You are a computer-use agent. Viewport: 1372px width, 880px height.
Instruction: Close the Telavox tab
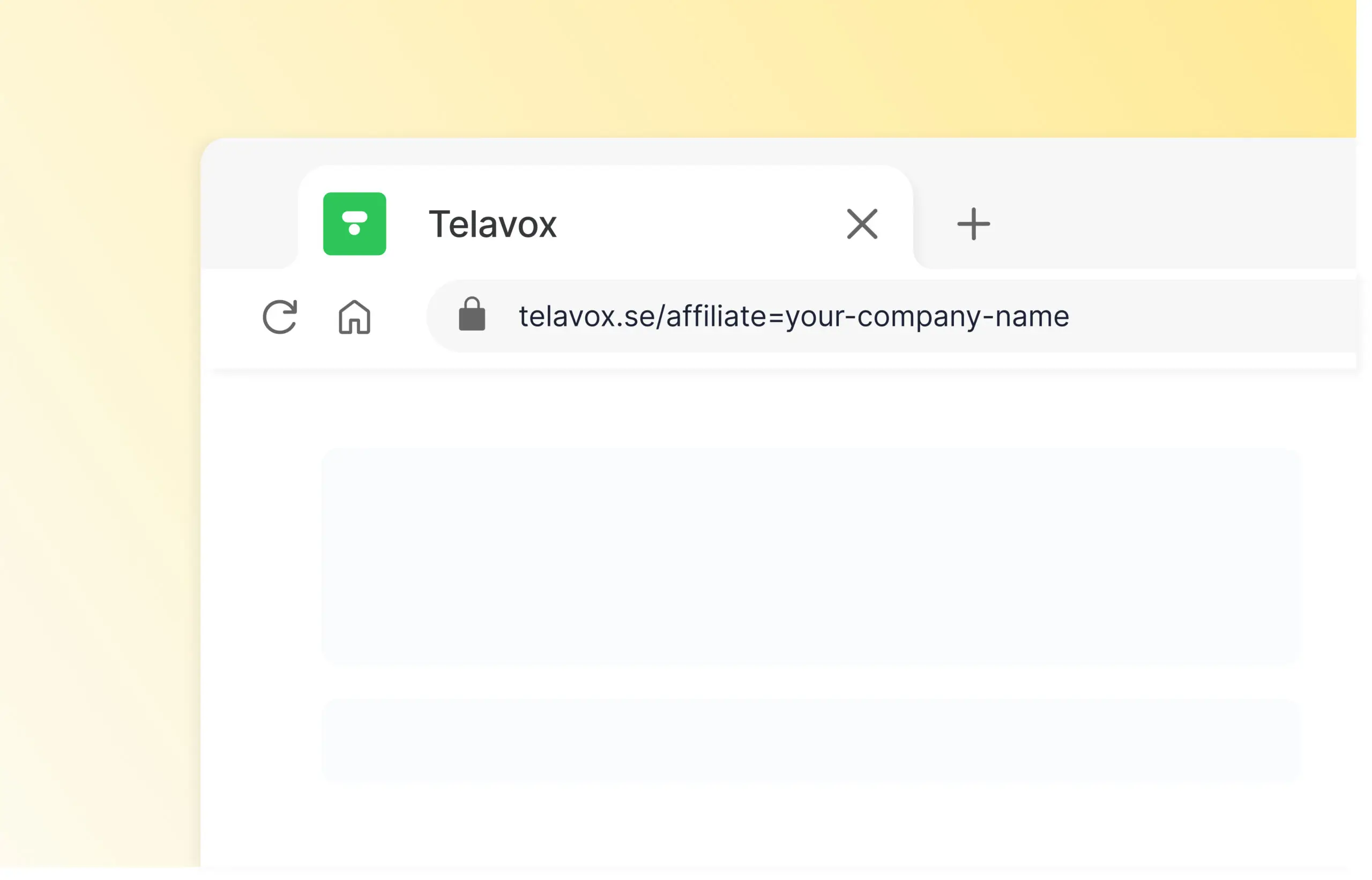pos(862,223)
